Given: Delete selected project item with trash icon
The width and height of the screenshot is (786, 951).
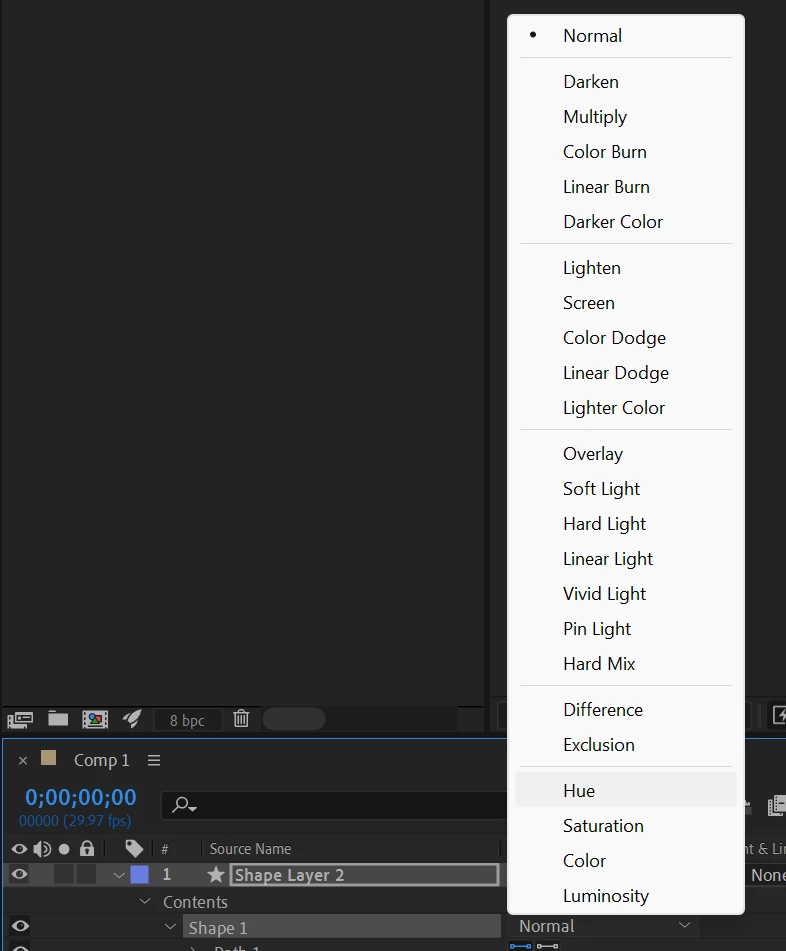Looking at the screenshot, I should pos(241,719).
